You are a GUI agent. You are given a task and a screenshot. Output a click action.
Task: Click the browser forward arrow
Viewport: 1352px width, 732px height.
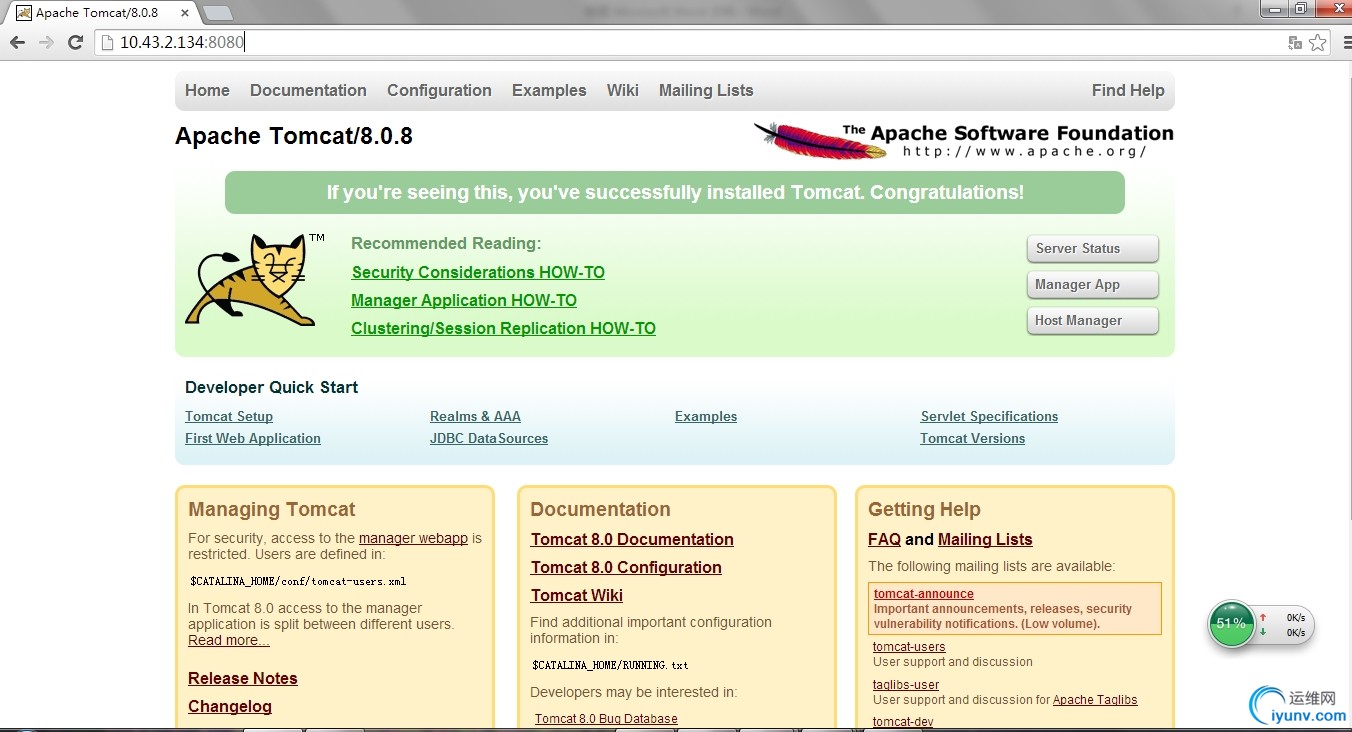point(46,42)
